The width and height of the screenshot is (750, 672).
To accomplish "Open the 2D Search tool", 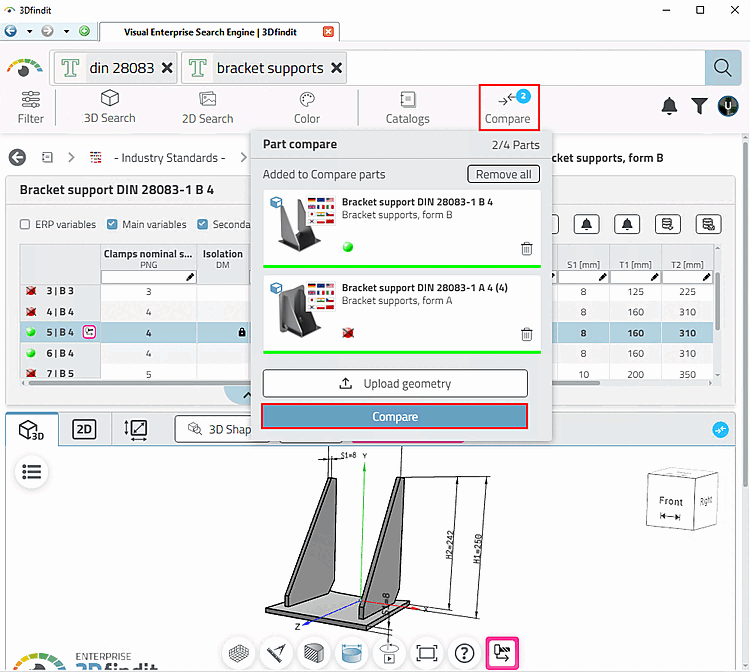I will point(207,107).
